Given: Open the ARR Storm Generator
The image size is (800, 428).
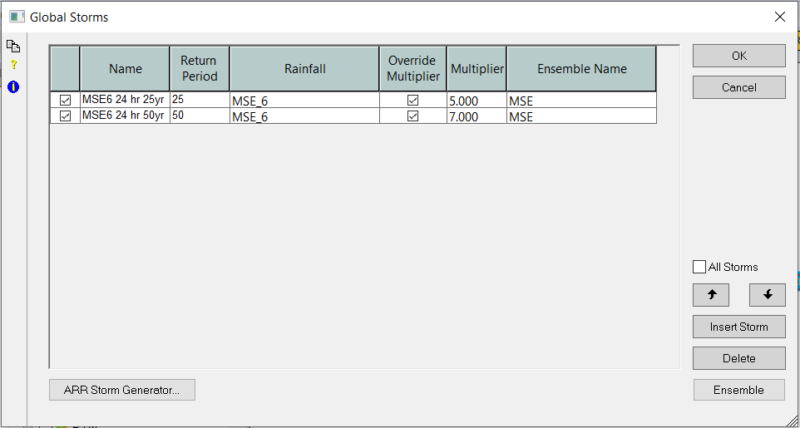Looking at the screenshot, I should (122, 390).
